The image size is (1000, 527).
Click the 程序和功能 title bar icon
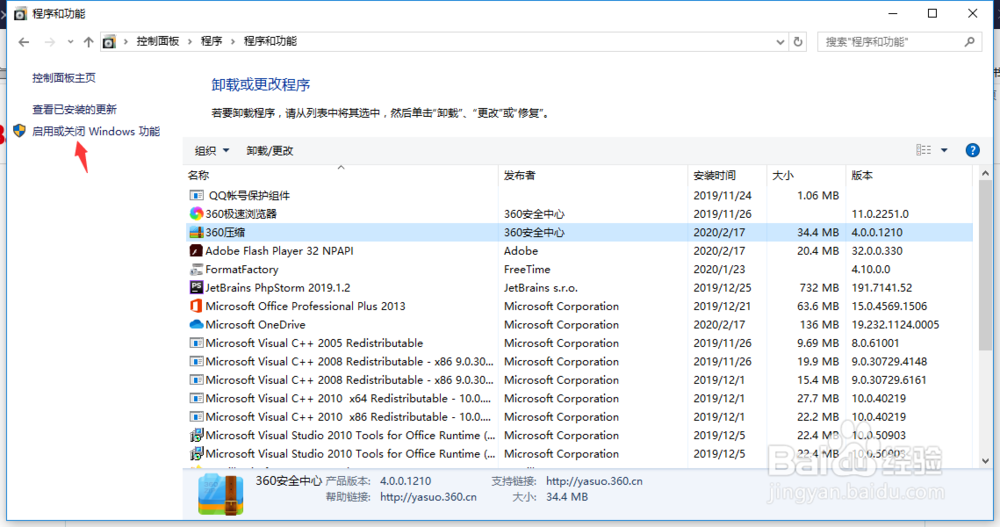pos(20,13)
